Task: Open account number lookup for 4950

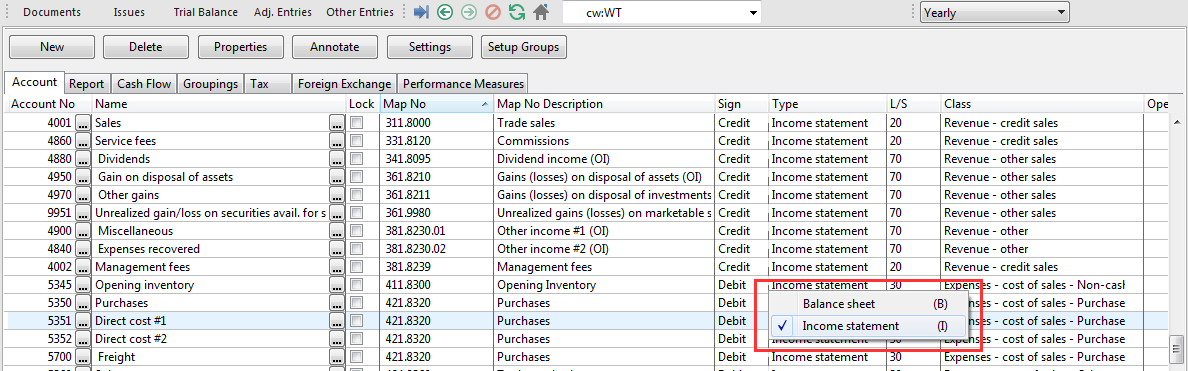Action: (83, 177)
